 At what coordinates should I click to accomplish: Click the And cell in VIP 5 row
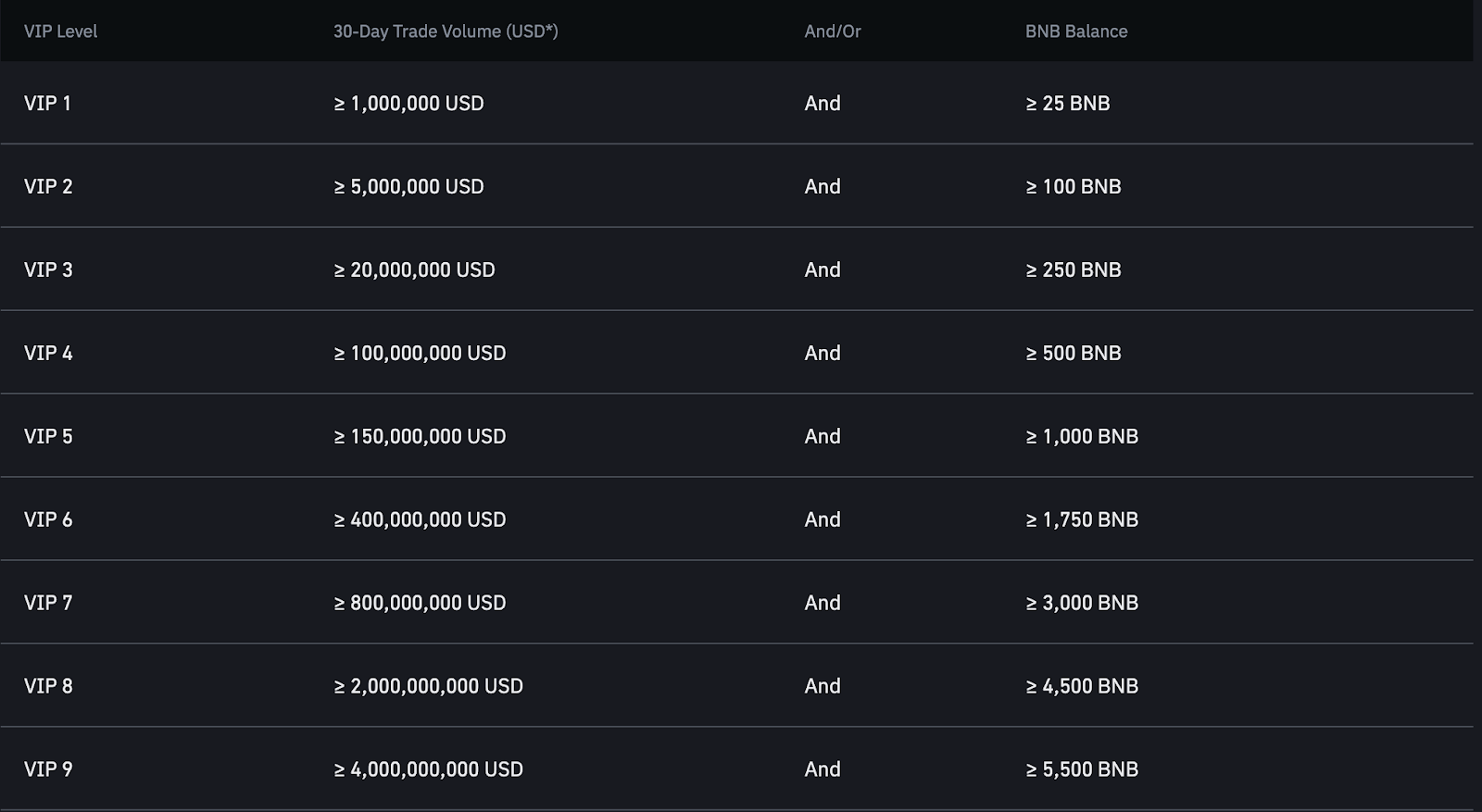tap(822, 437)
